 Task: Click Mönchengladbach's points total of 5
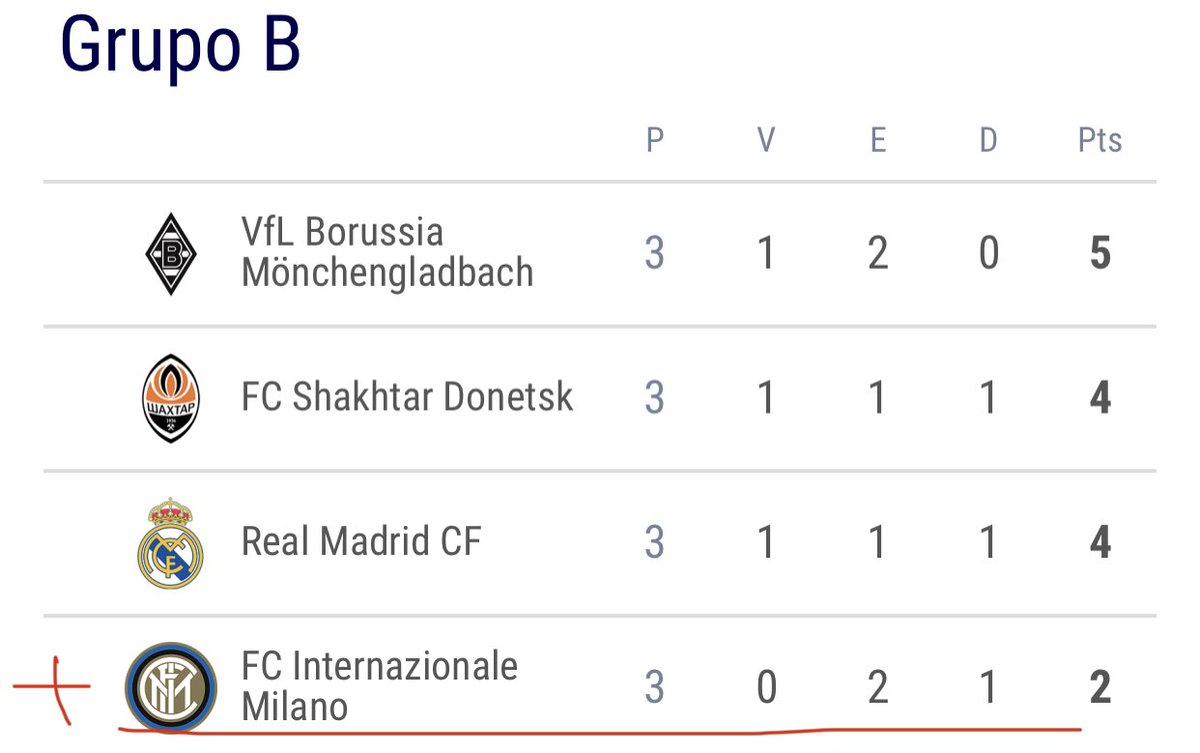1100,254
